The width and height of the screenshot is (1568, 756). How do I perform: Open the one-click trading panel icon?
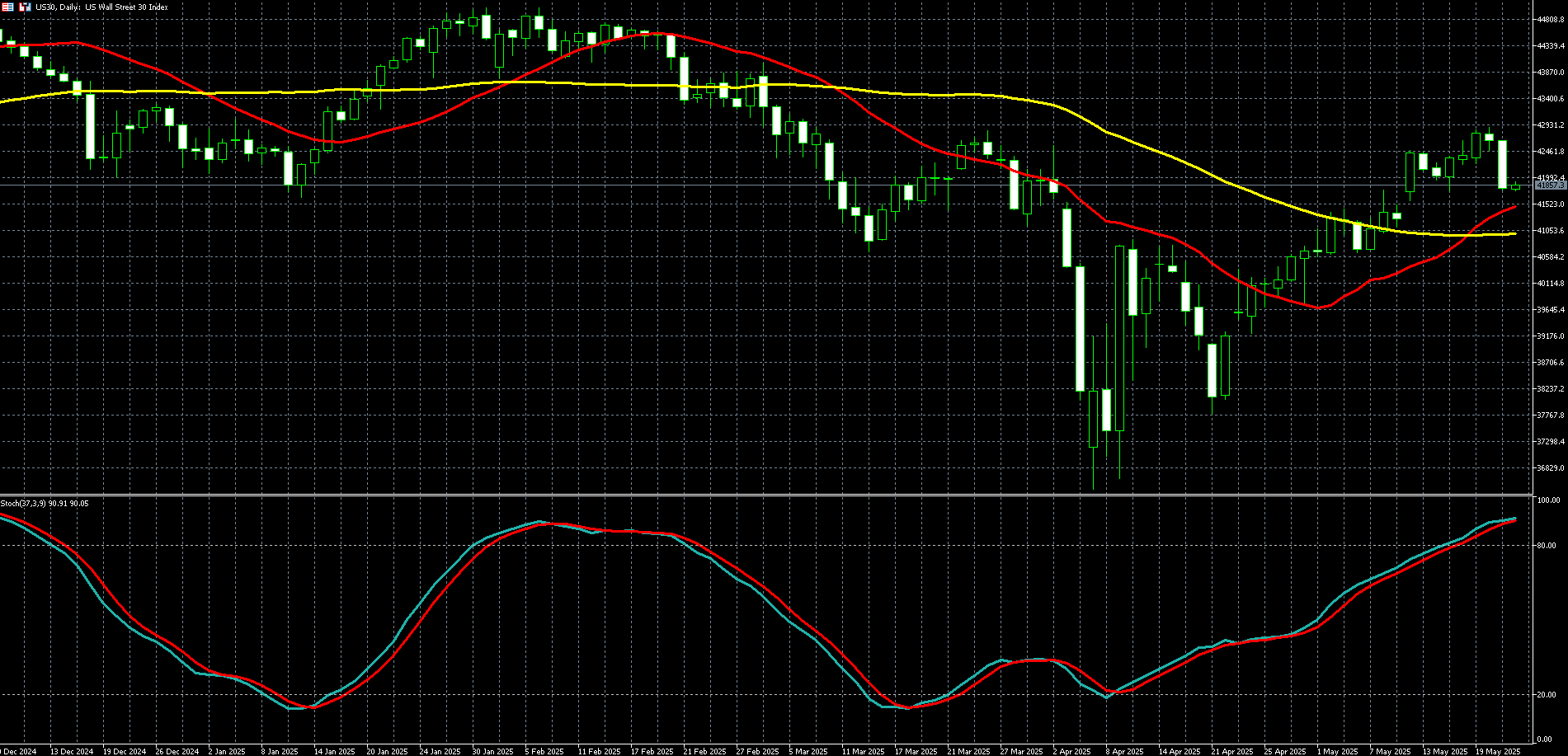7,7
